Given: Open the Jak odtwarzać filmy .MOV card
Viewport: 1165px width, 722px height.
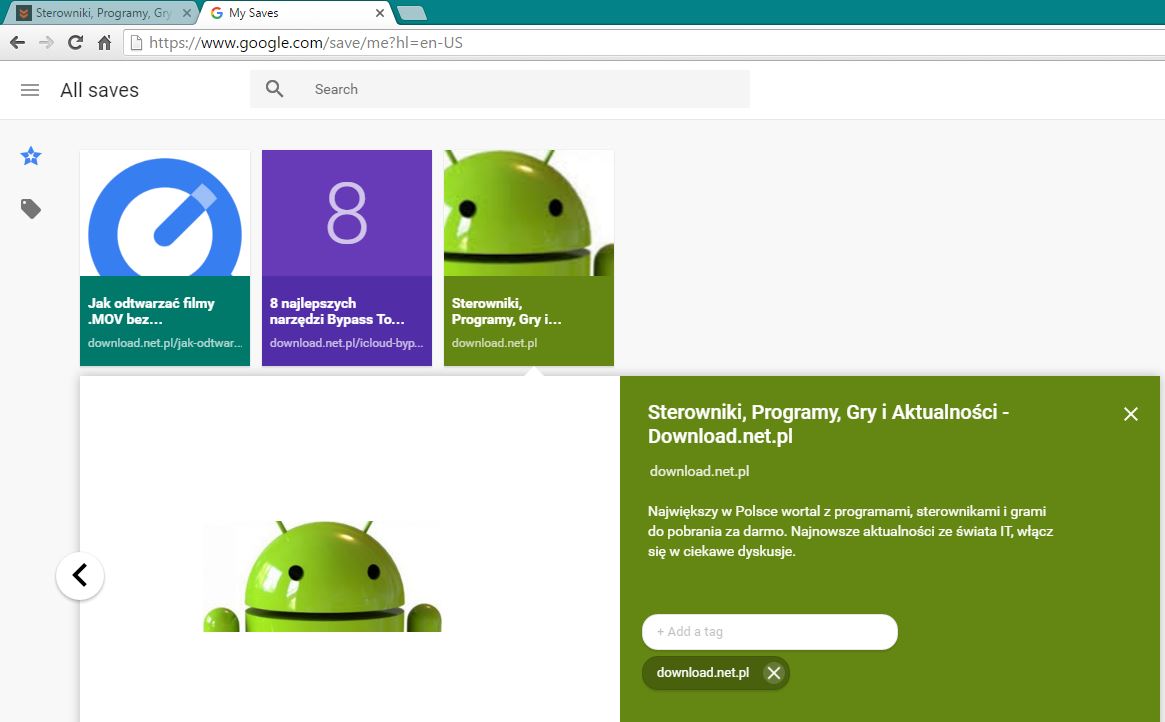Looking at the screenshot, I should pos(165,258).
